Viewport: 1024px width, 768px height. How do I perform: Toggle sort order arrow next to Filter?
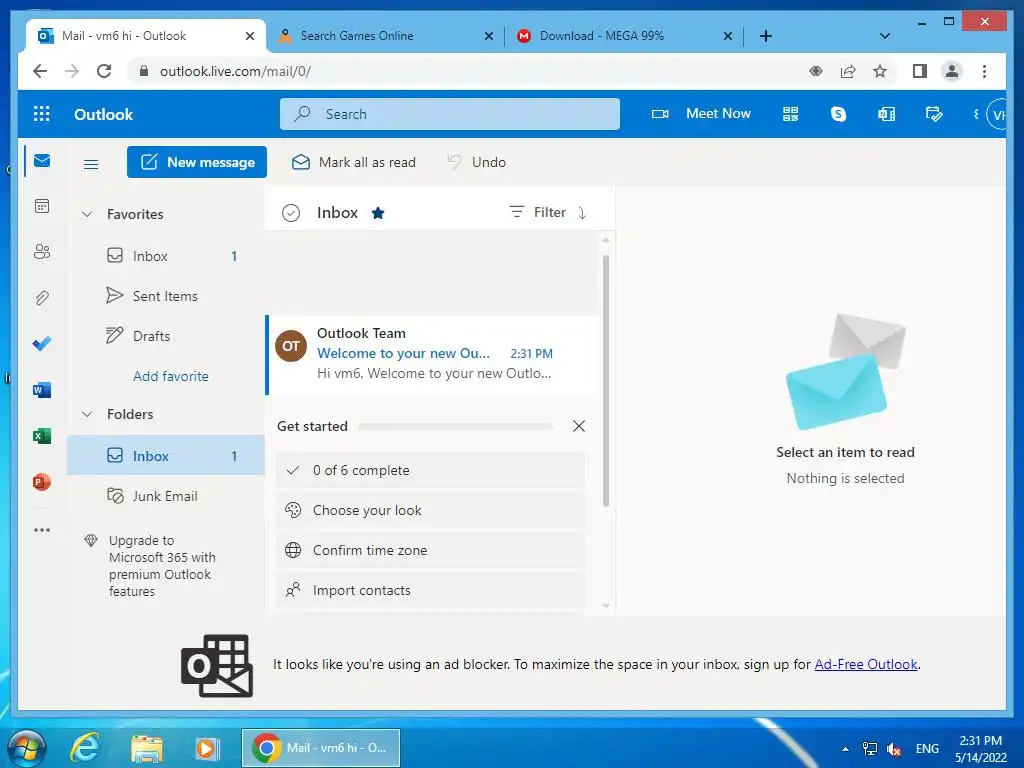point(582,213)
